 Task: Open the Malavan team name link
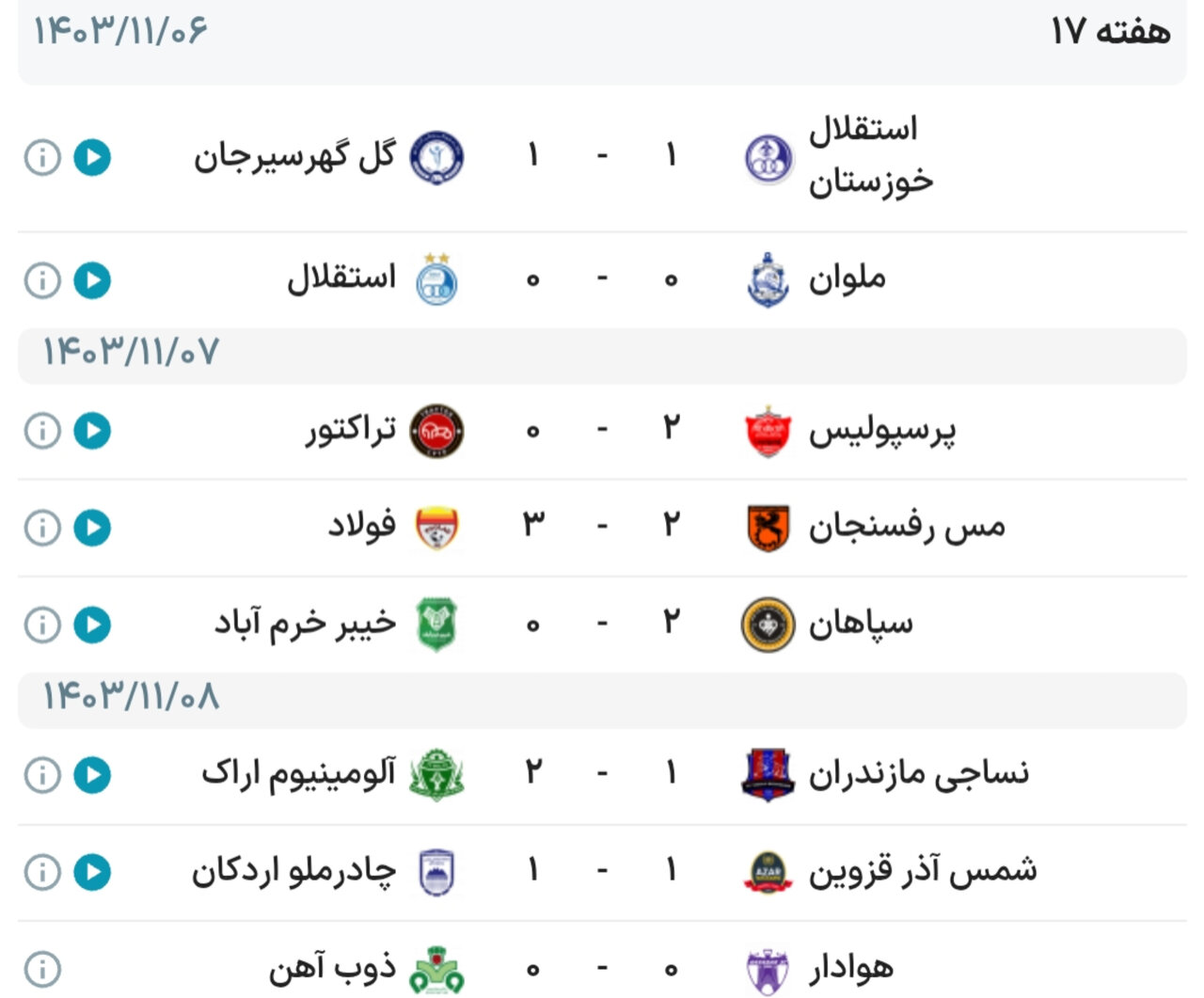click(847, 279)
